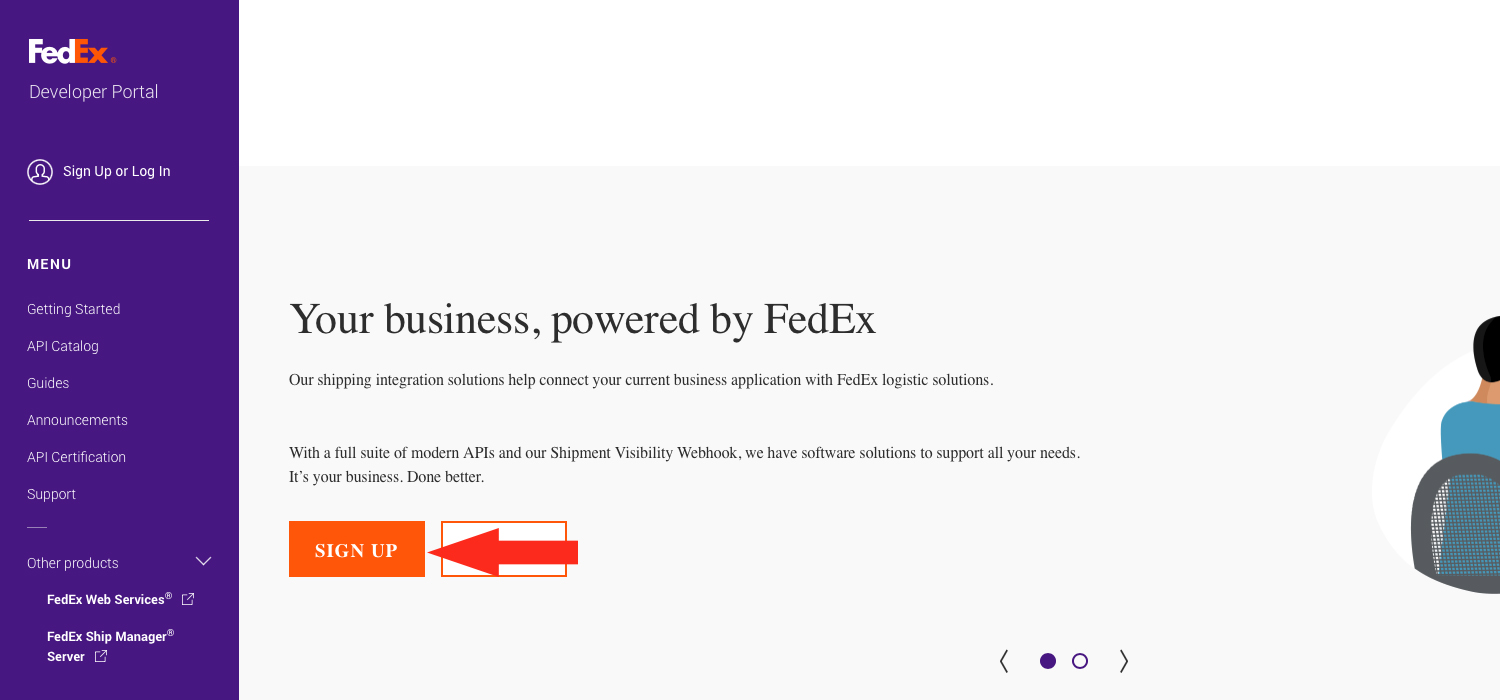Screen dimensions: 1500x700
Task: Click the Developer Portal heading
Action: 93,91
